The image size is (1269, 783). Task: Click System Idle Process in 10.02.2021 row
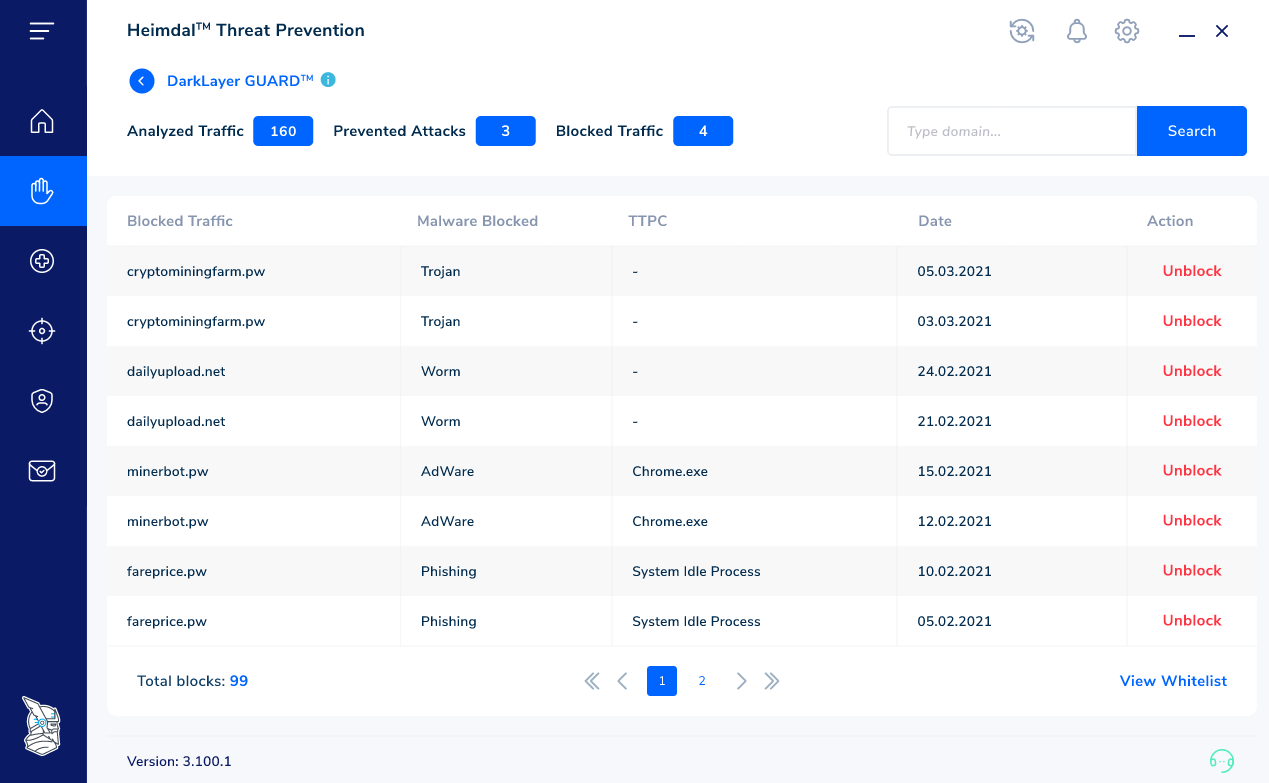tap(696, 571)
